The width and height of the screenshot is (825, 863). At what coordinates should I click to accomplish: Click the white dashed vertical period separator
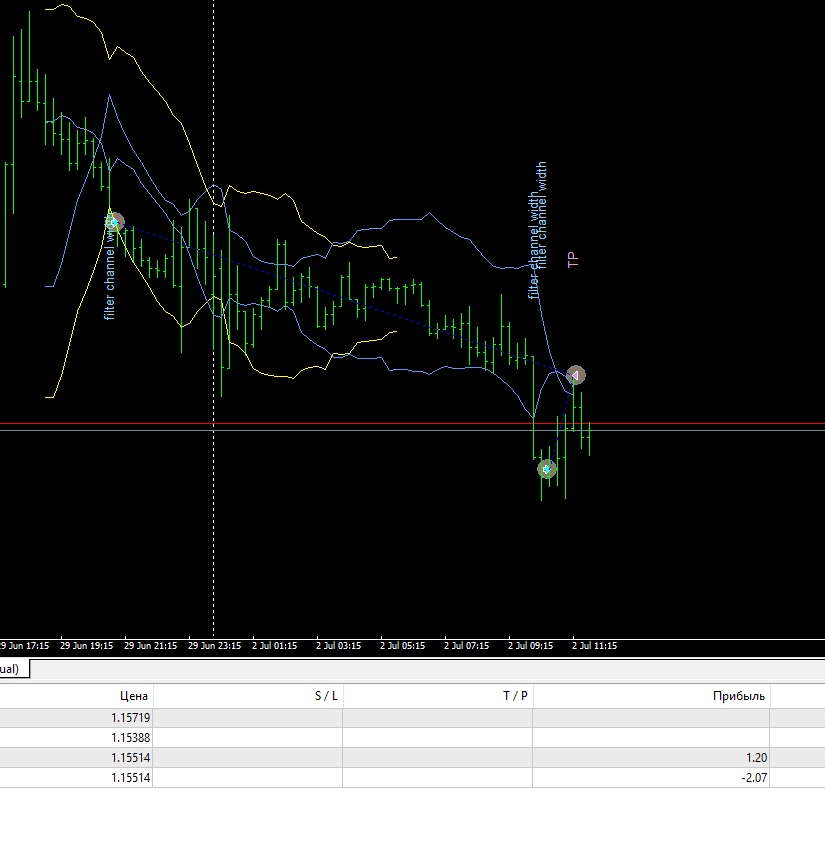coord(214,318)
